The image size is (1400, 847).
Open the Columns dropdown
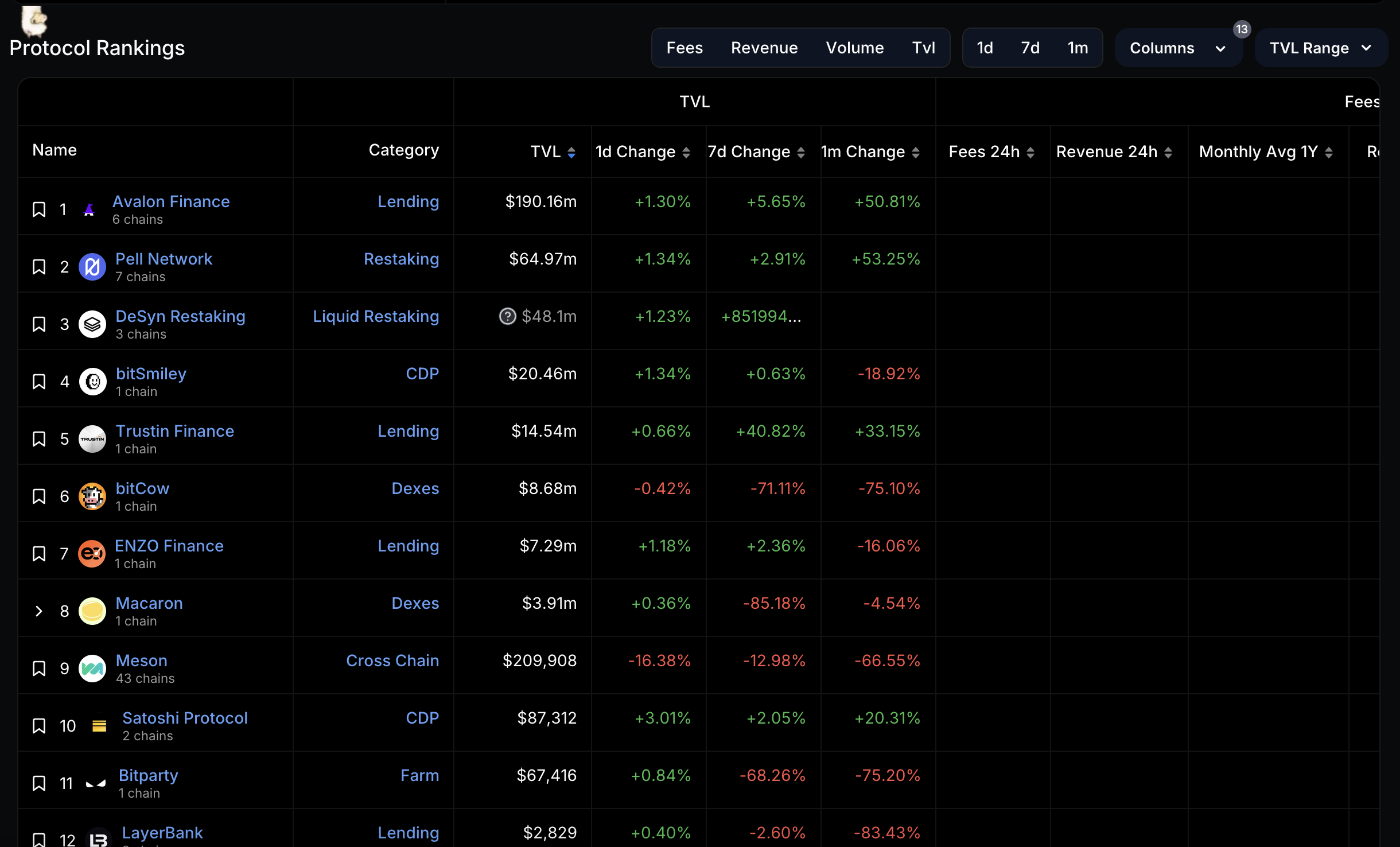(x=1177, y=48)
